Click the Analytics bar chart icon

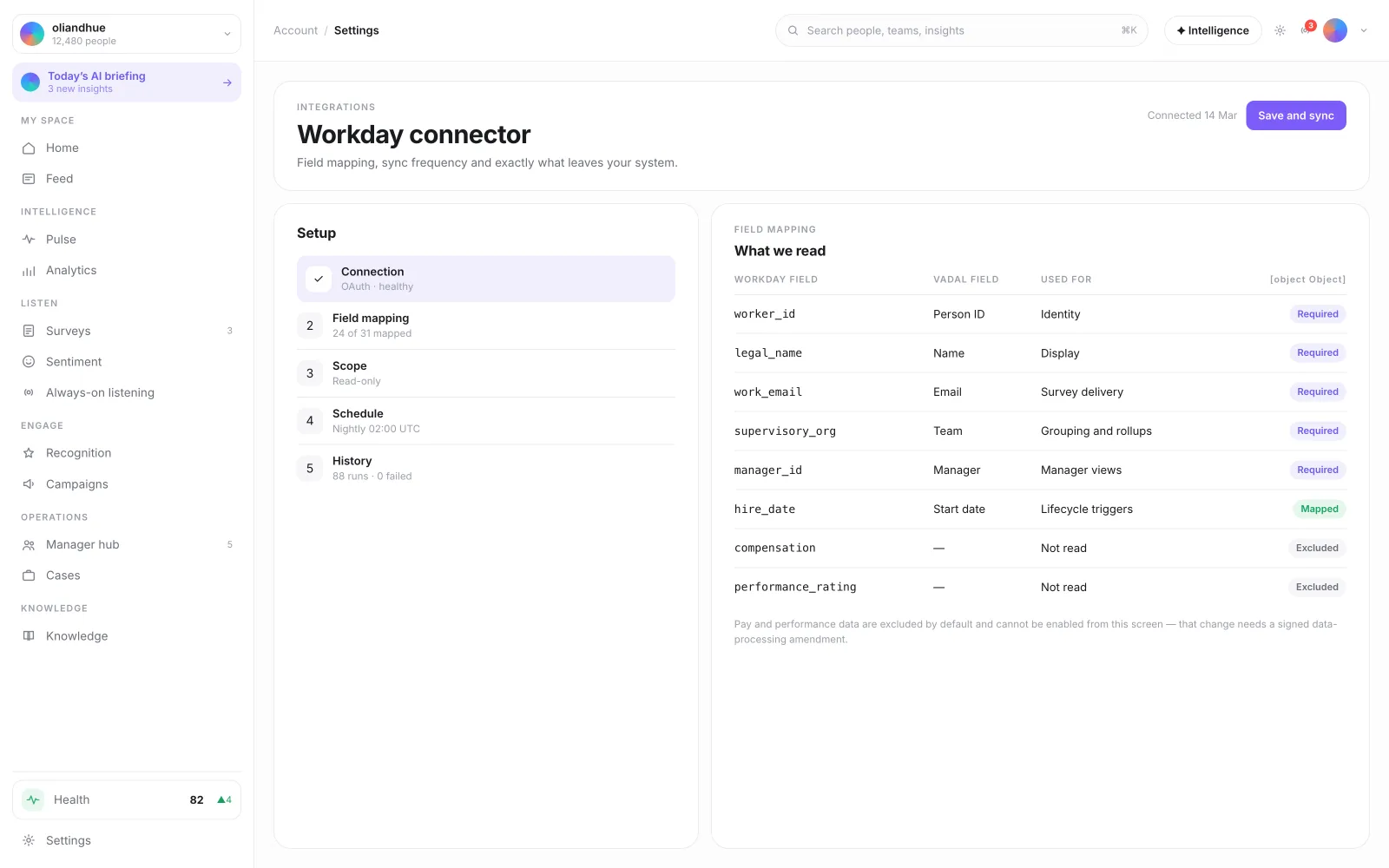coord(29,271)
